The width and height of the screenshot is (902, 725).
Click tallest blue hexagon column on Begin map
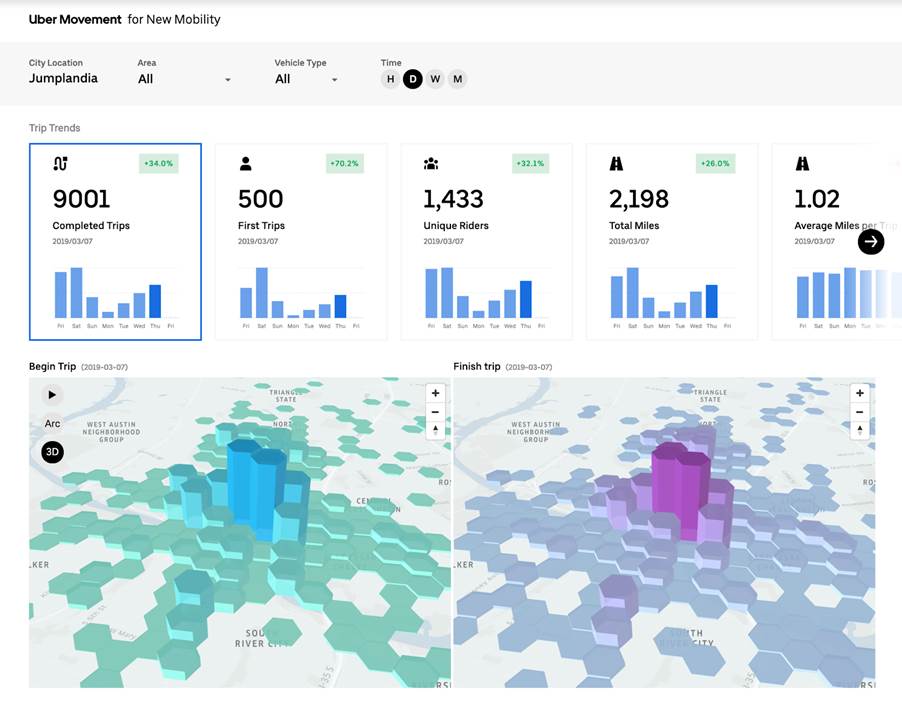pos(244,480)
